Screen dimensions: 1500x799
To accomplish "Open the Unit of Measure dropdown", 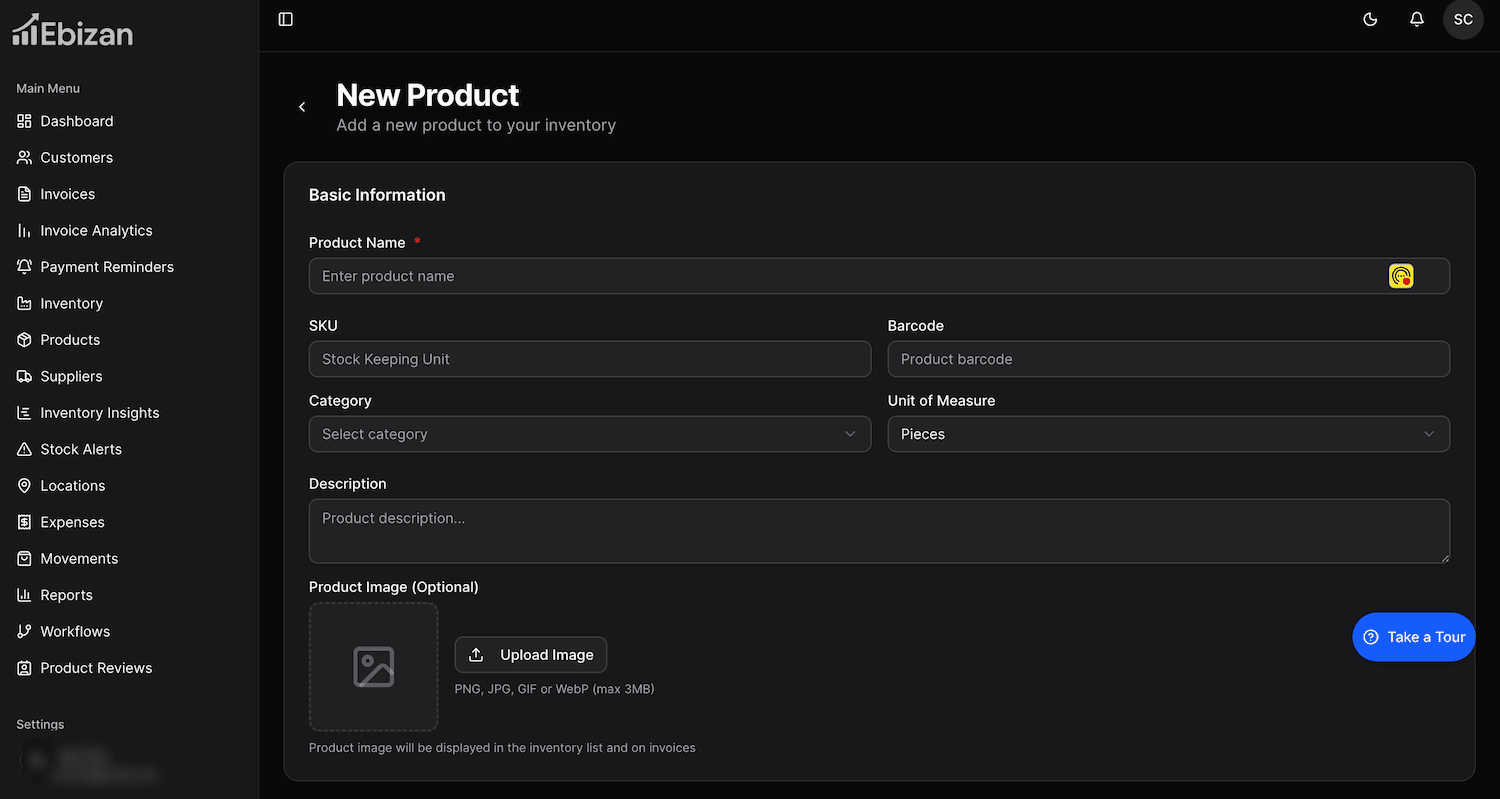I will [x=1168, y=434].
